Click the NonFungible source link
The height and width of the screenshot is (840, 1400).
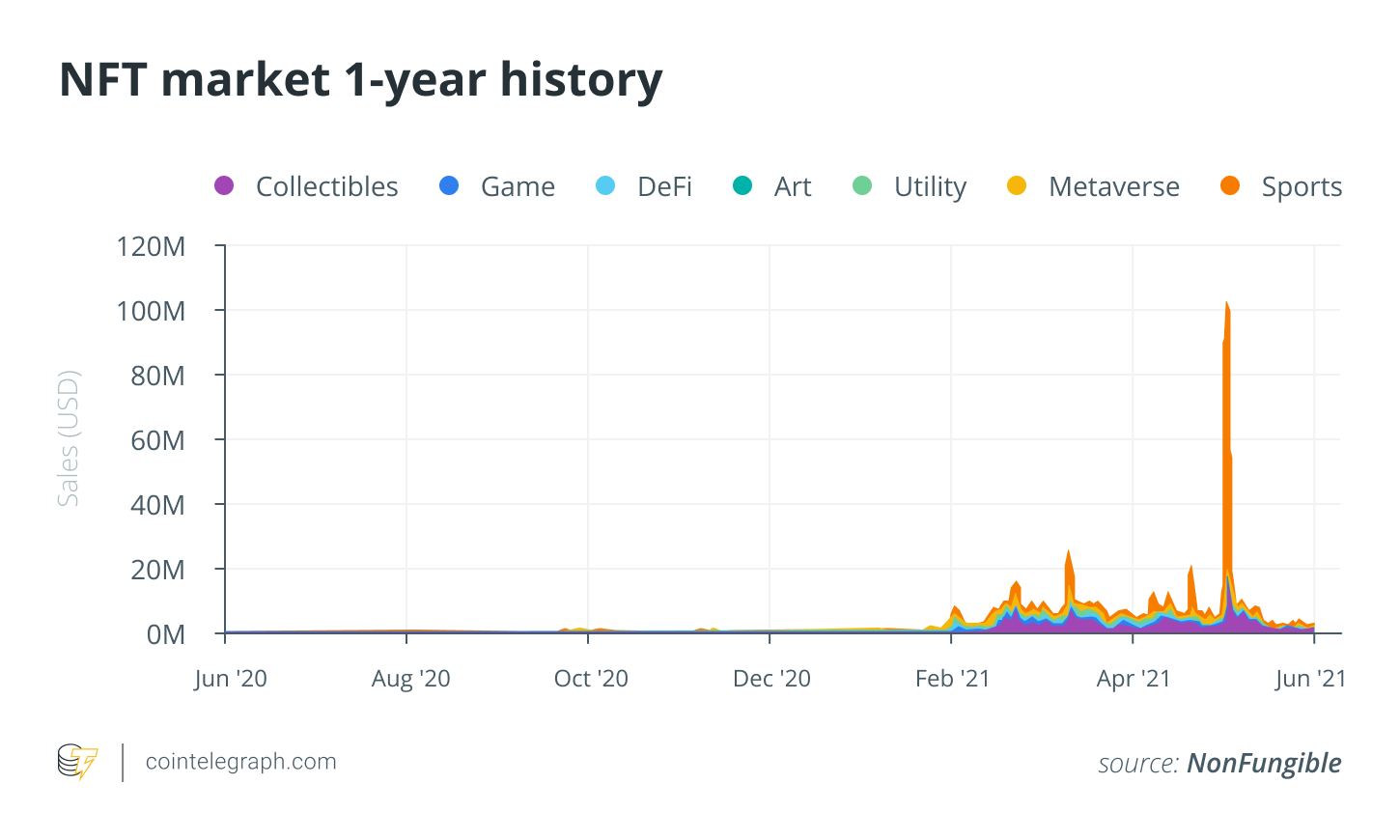[1264, 763]
